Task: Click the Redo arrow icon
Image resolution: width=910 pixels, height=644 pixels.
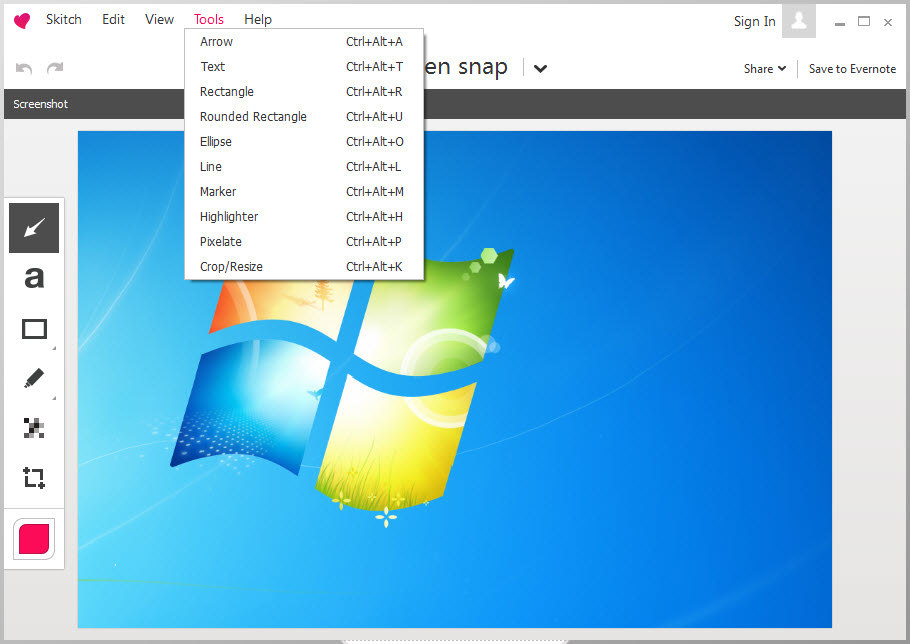Action: click(x=55, y=68)
